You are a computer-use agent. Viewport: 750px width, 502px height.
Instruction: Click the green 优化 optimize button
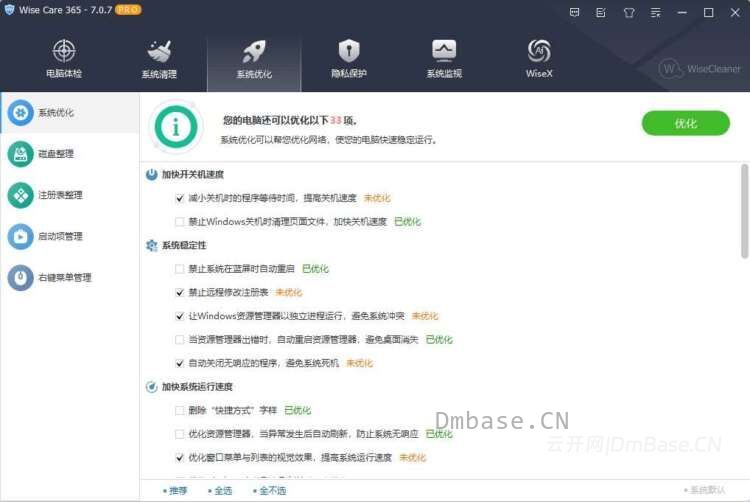685,123
